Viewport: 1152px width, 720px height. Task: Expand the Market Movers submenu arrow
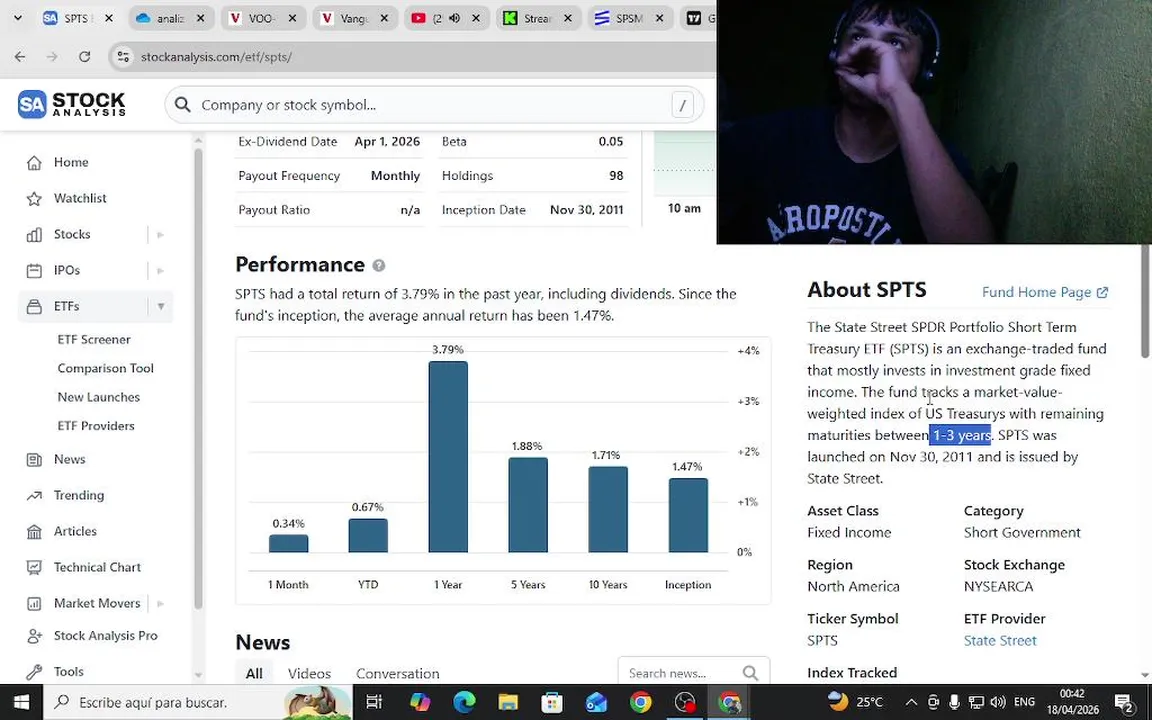click(x=160, y=603)
